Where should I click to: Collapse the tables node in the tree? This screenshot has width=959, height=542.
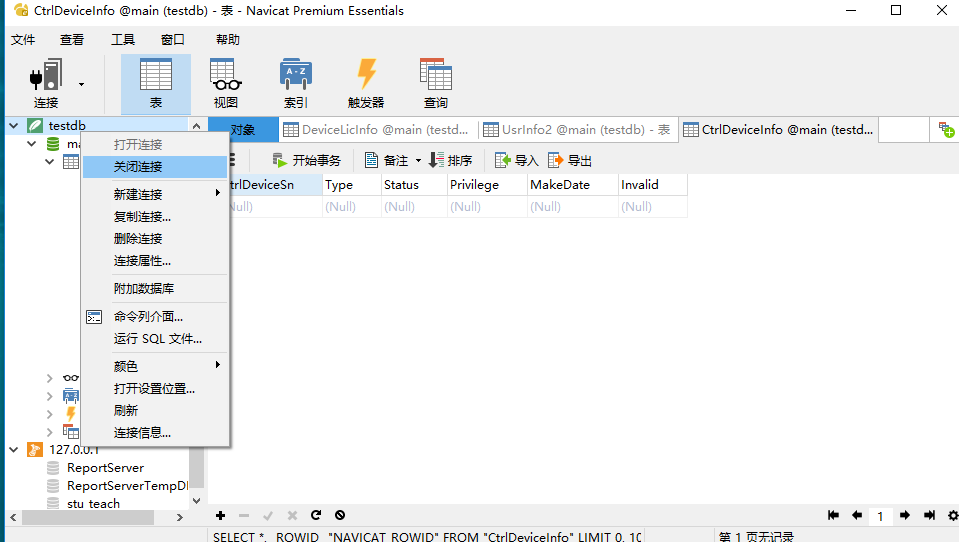(50, 161)
